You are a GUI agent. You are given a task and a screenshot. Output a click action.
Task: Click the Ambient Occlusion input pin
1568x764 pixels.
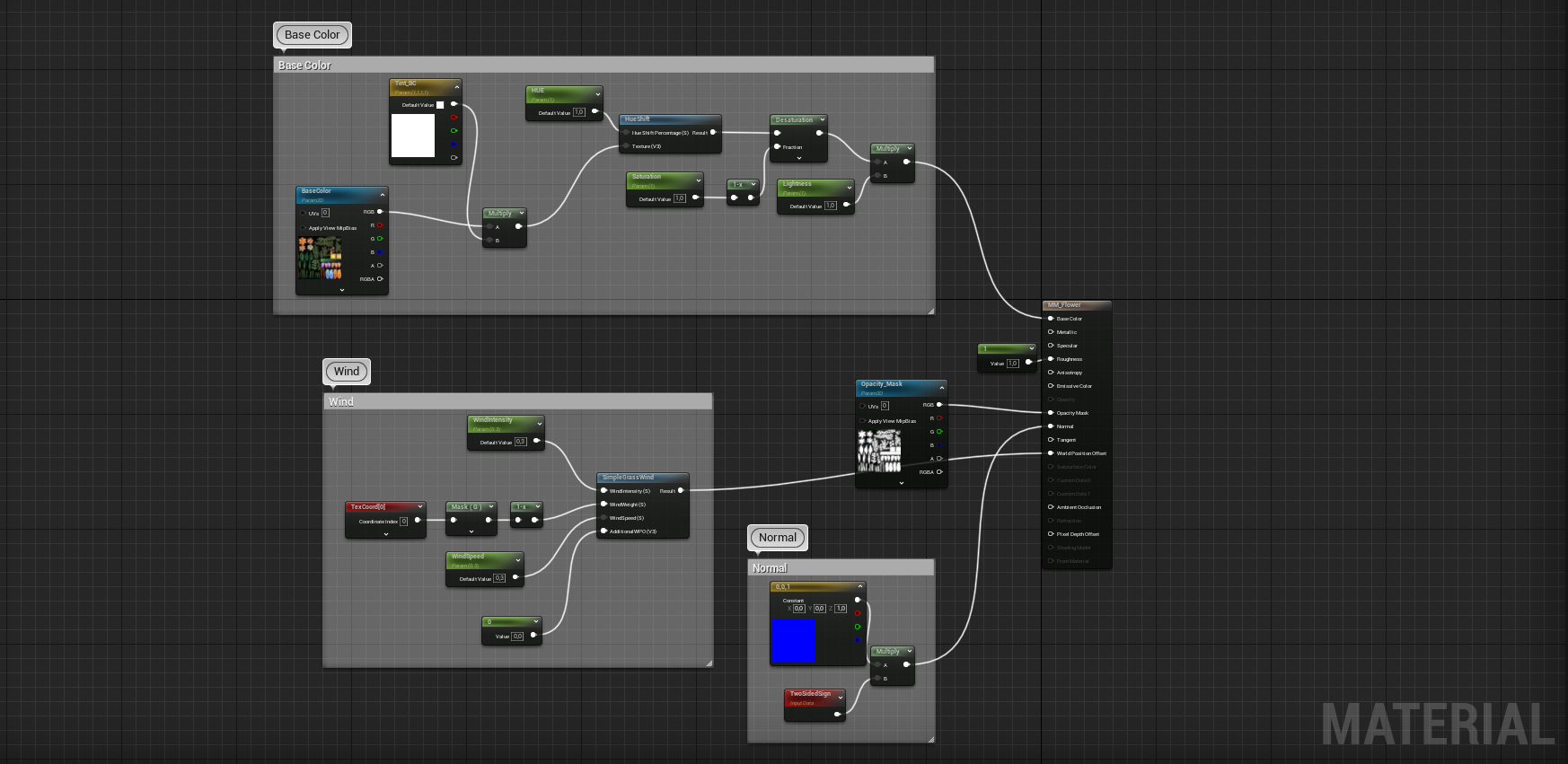1051,507
